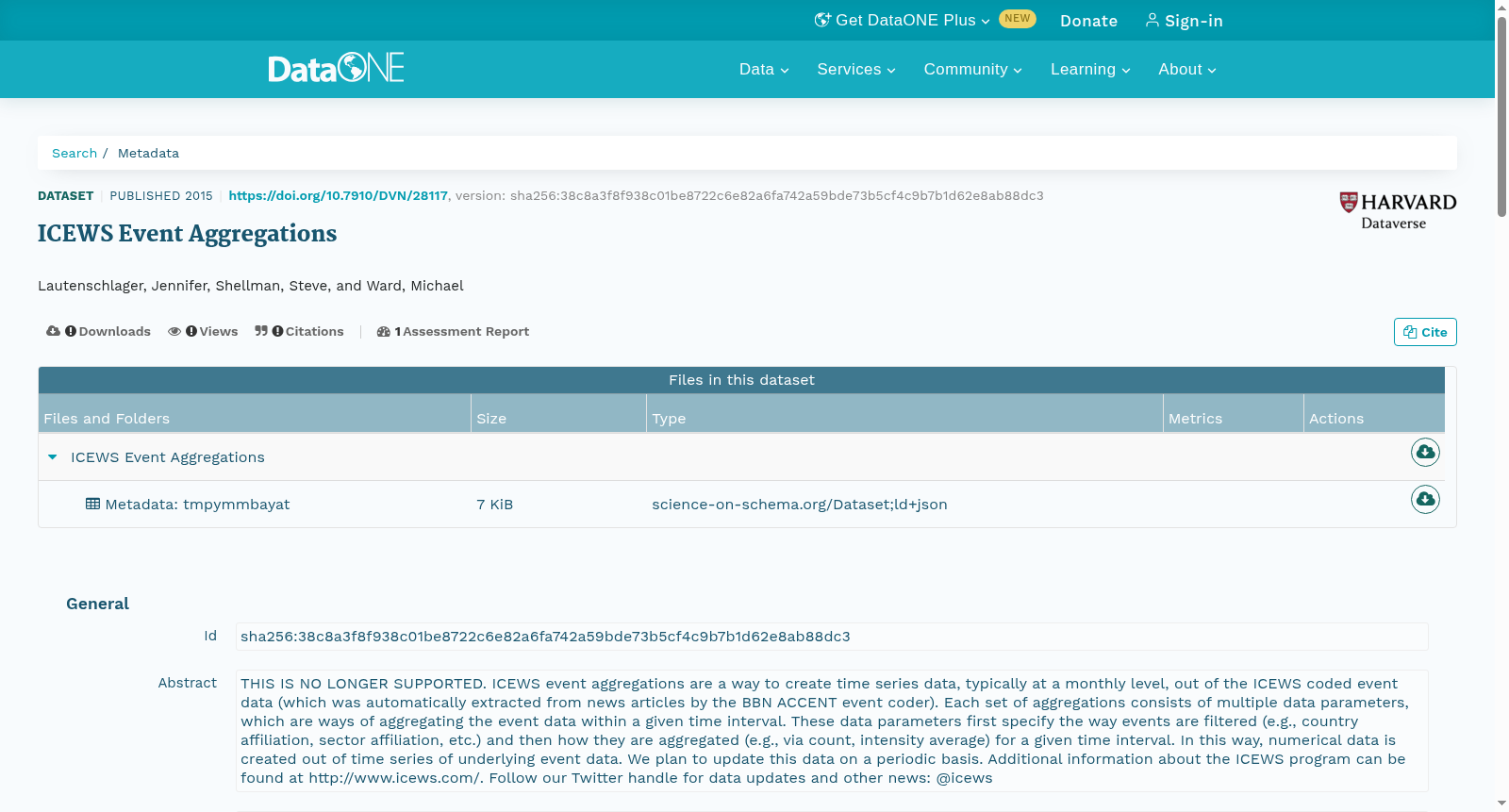Click the scrollbar down arrow
Image resolution: width=1509 pixels, height=812 pixels.
pos(1501,804)
